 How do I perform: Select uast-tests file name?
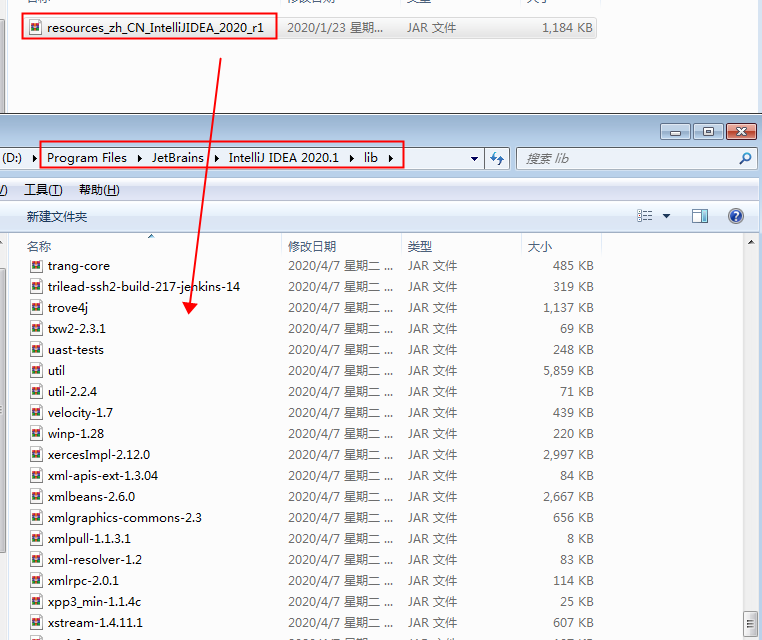(x=76, y=349)
